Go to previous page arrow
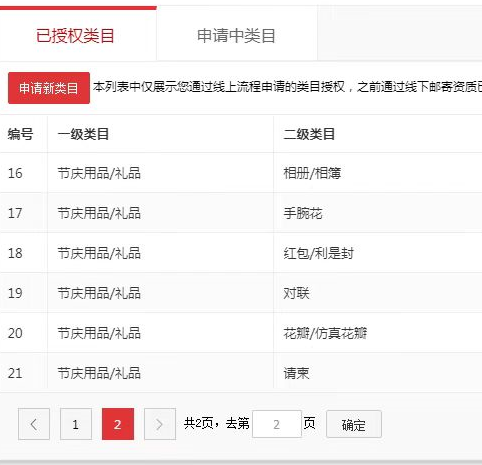This screenshot has height=465, width=482. coord(34,424)
